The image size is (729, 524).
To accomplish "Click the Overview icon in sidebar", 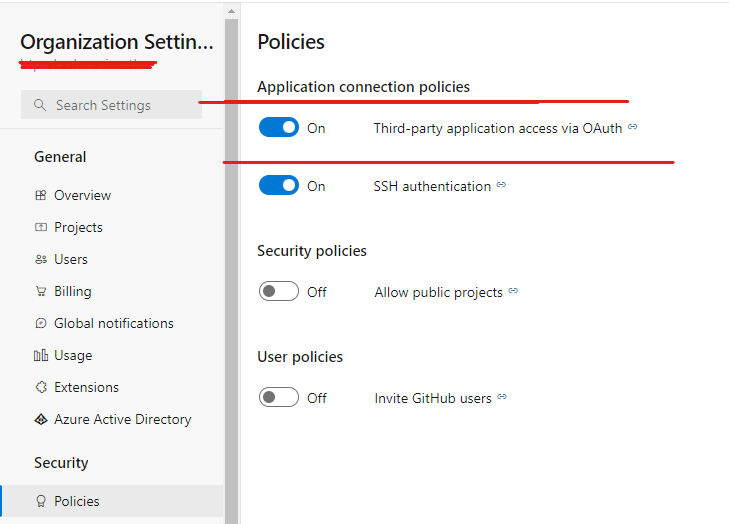I will point(41,195).
